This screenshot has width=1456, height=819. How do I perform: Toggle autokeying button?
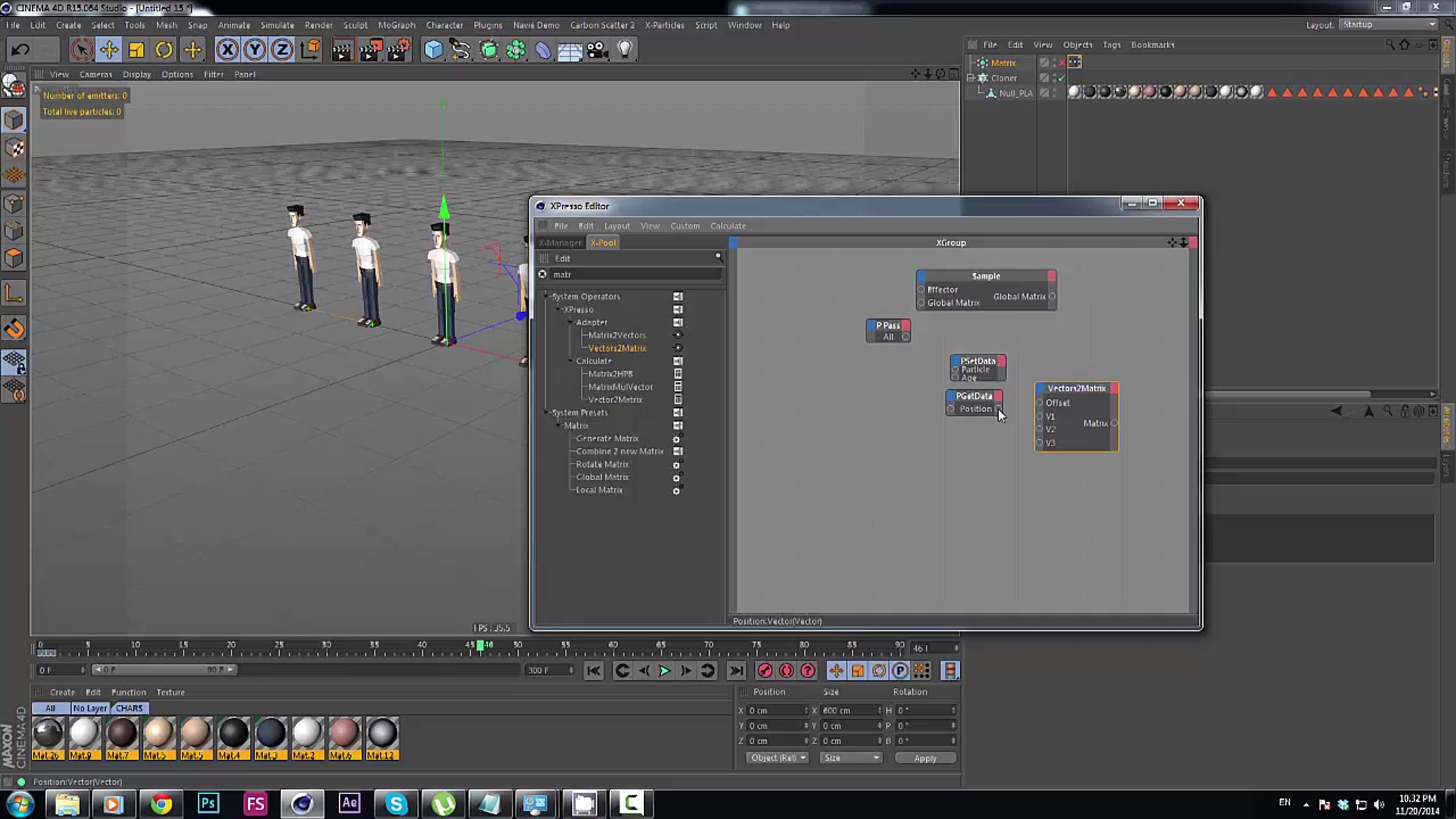pos(786,670)
